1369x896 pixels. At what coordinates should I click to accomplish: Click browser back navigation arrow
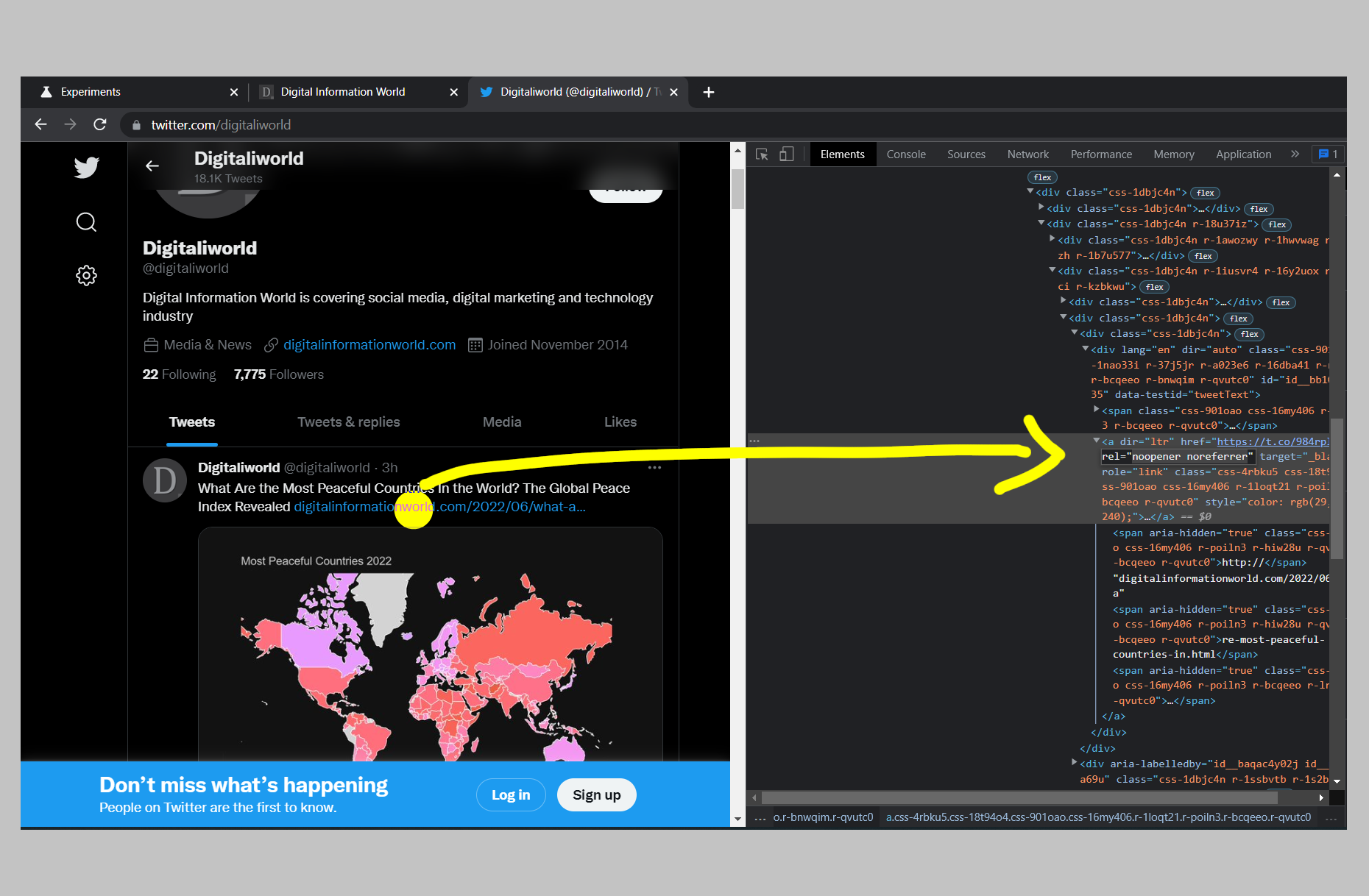41,124
